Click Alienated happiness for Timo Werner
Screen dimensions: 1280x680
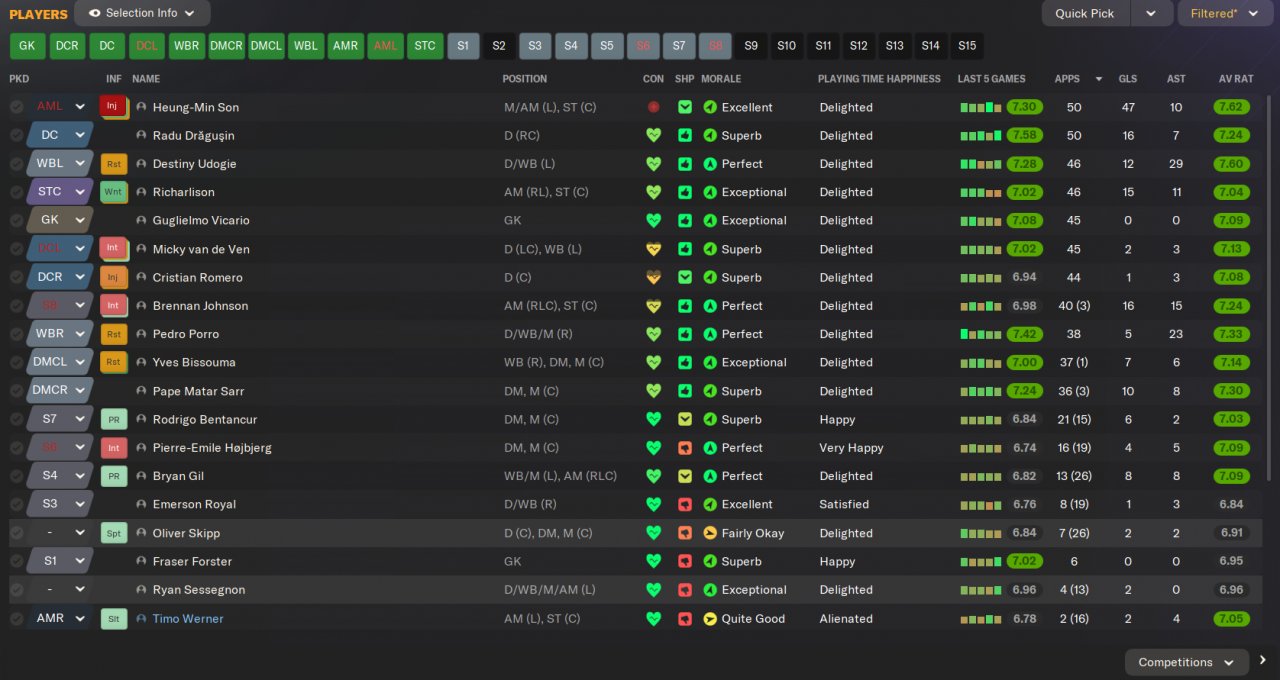coord(846,619)
